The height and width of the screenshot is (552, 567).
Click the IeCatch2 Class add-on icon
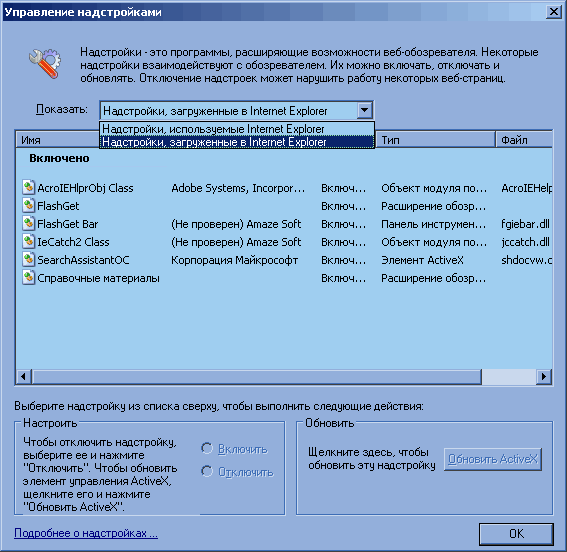(29, 242)
